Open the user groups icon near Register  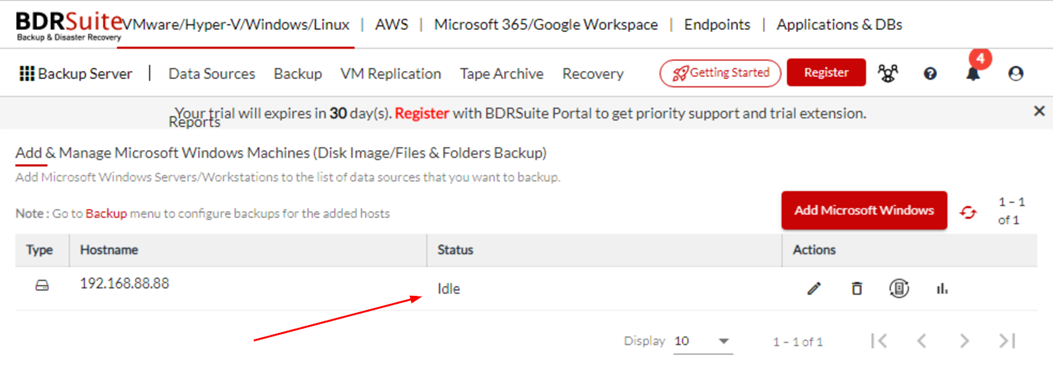[x=888, y=73]
